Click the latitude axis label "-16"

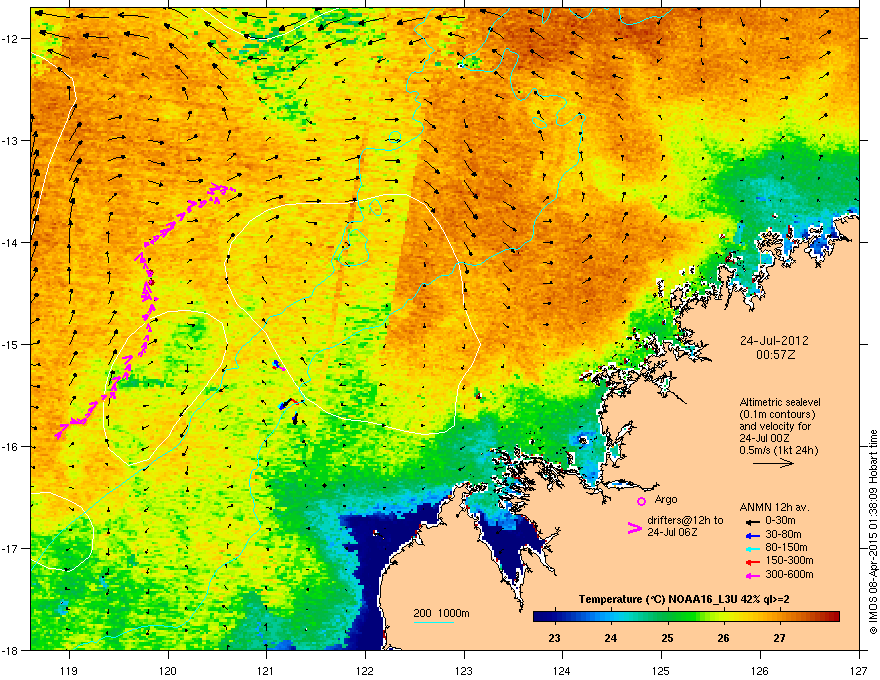[x=11, y=447]
